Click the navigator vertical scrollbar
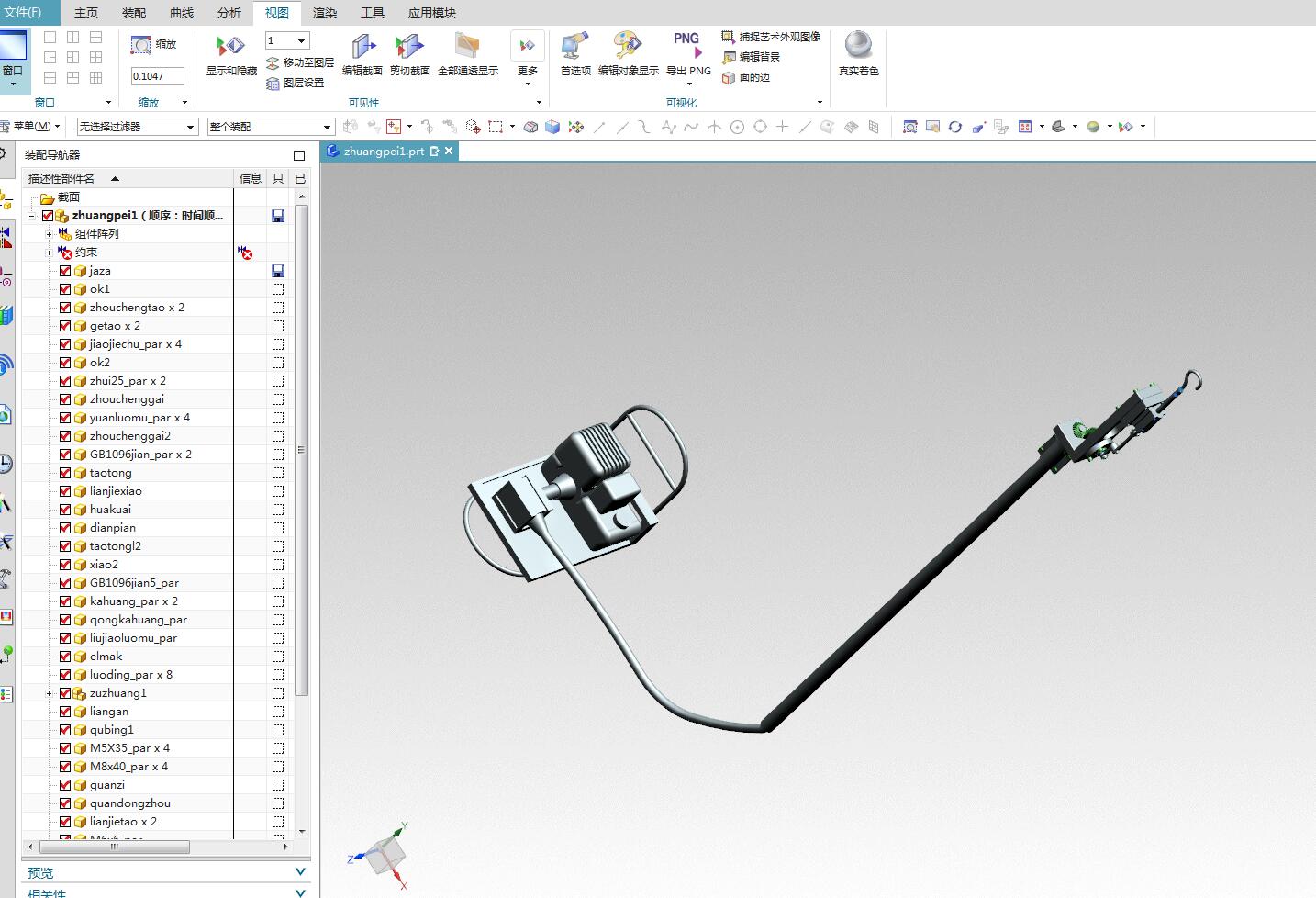Viewport: 1316px width, 898px height. pyautogui.click(x=302, y=450)
